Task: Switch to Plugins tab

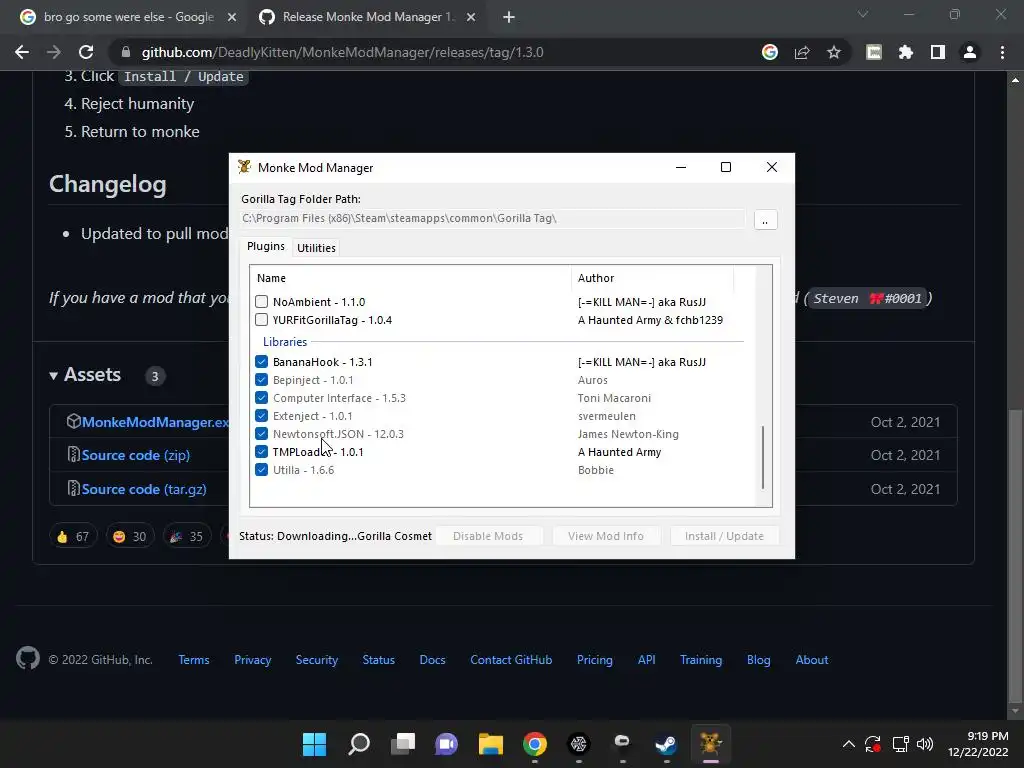Action: click(266, 246)
